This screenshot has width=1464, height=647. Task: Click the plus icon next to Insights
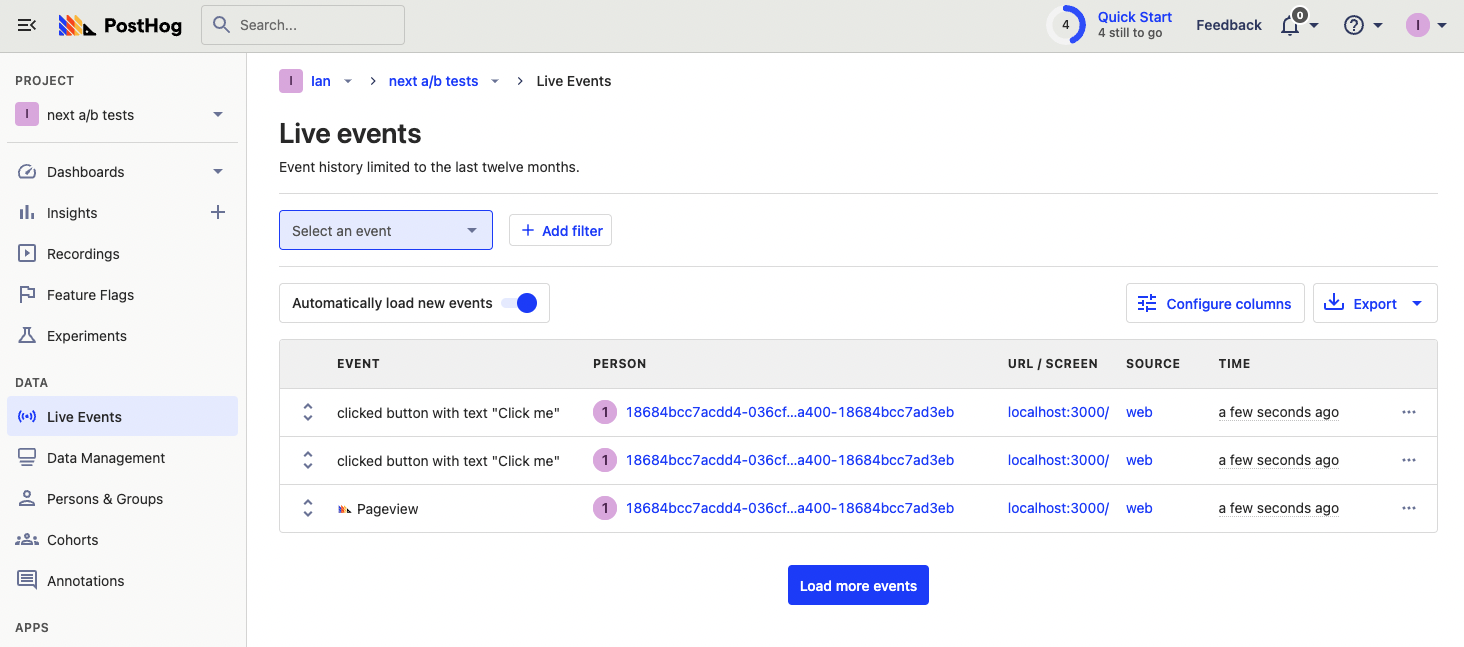(x=218, y=212)
